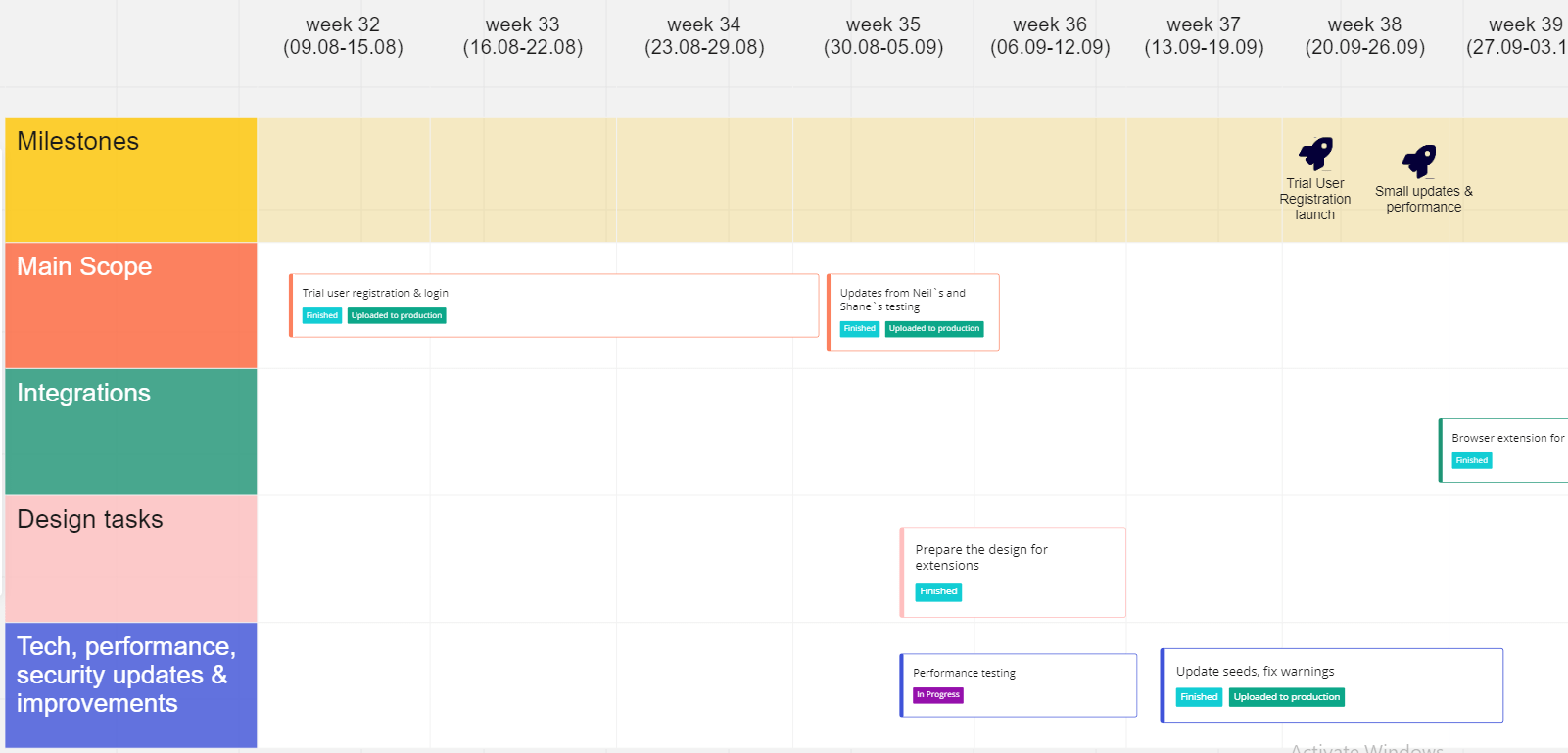1568x753 pixels.
Task: Select the Integrations row header
Action: click(x=130, y=432)
